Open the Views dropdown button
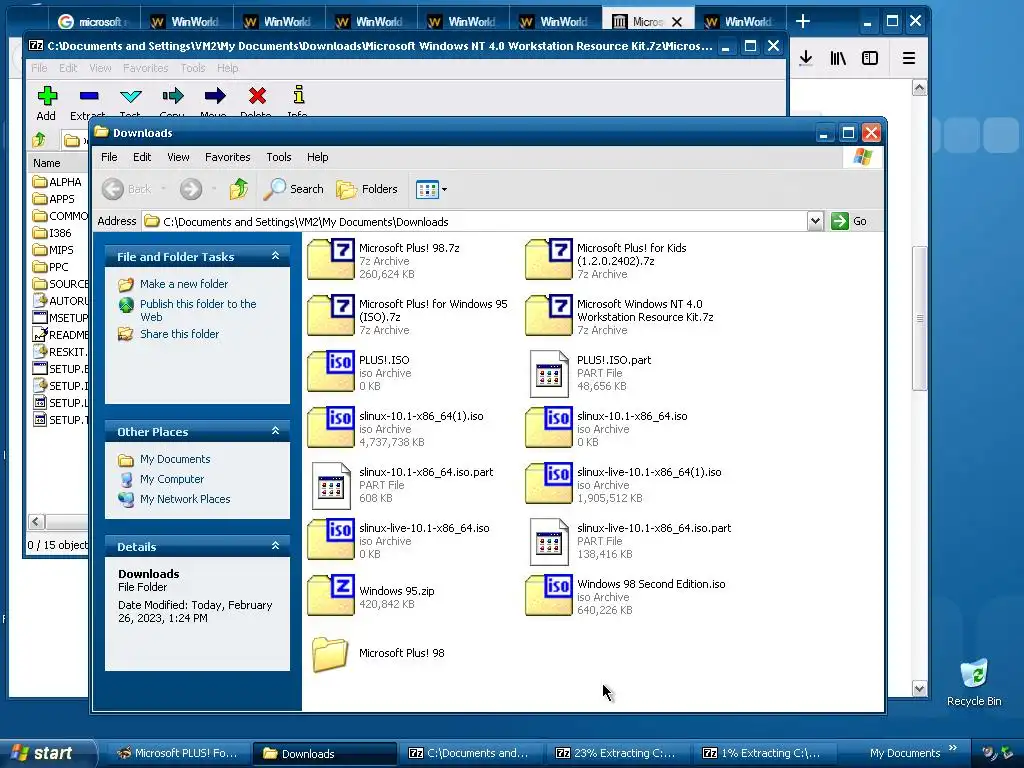1024x768 pixels. tap(432, 189)
